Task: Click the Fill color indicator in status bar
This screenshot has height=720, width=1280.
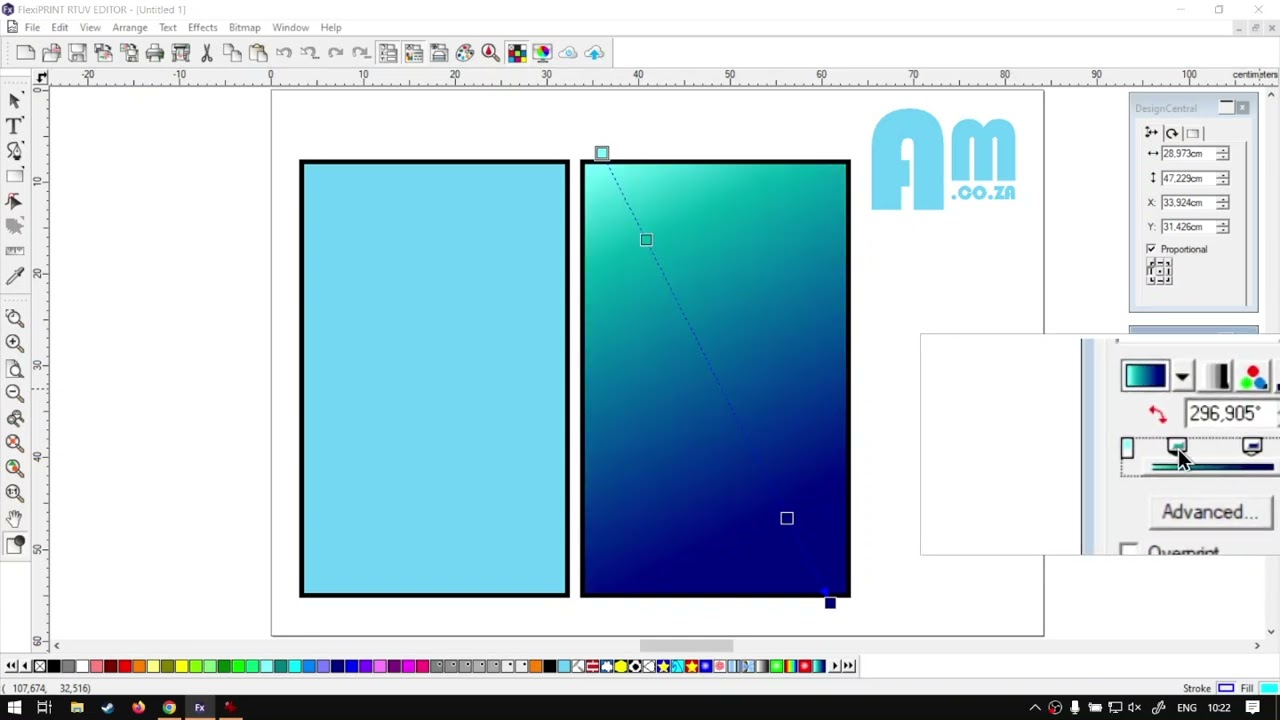Action: pyautogui.click(x=1268, y=688)
